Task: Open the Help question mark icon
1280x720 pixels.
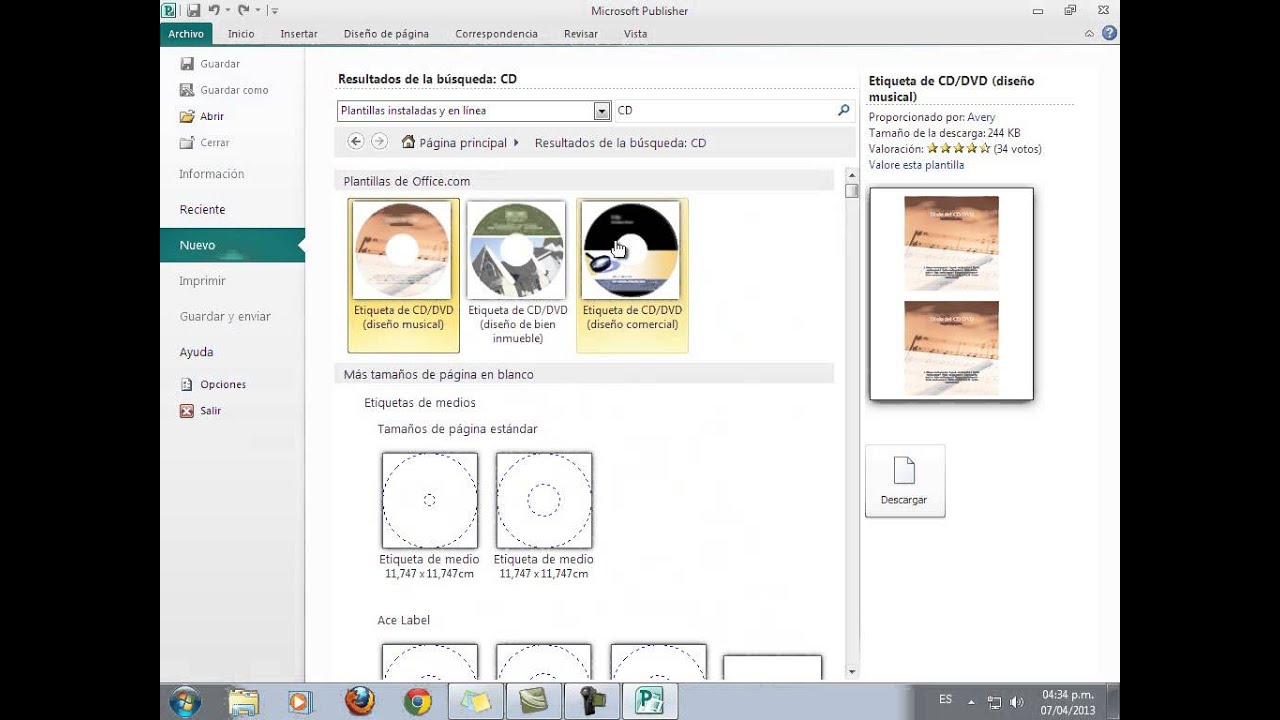Action: click(1109, 33)
